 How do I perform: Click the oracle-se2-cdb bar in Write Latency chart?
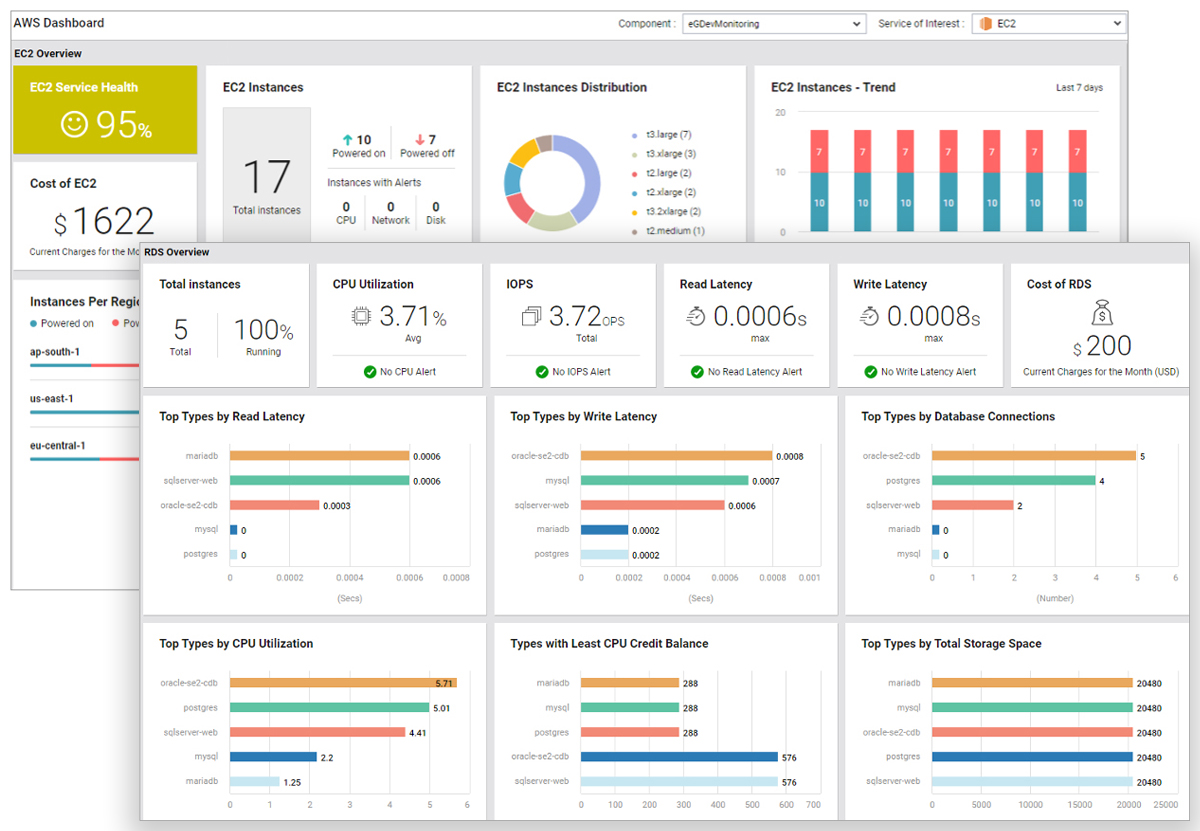[676, 456]
